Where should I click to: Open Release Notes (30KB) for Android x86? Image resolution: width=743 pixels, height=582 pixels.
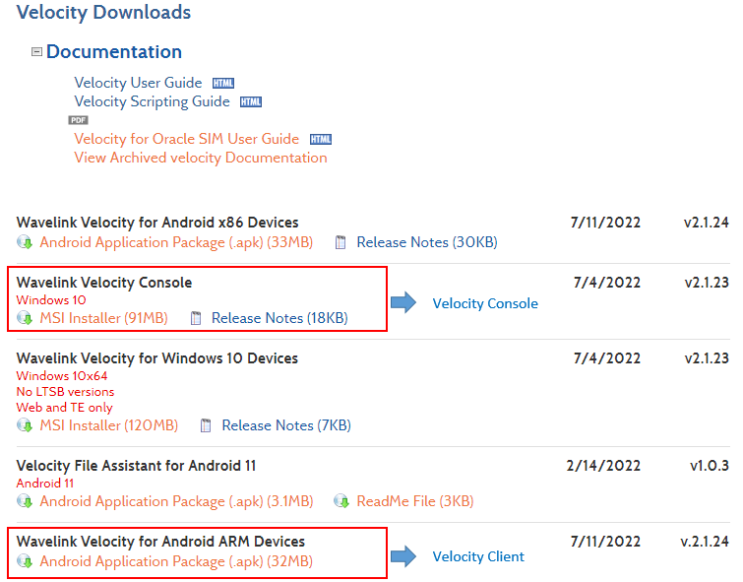tap(426, 242)
